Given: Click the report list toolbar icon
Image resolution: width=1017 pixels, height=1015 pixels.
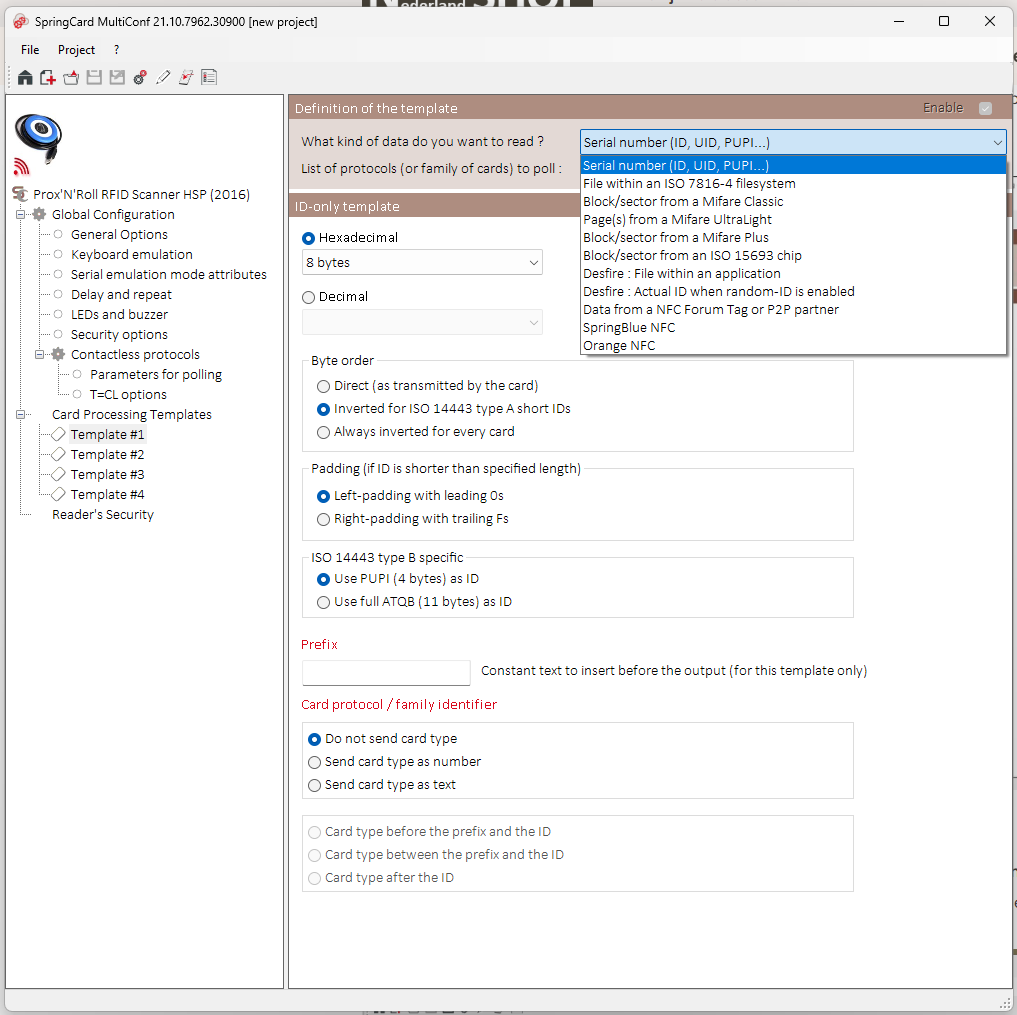Looking at the screenshot, I should [x=209, y=78].
